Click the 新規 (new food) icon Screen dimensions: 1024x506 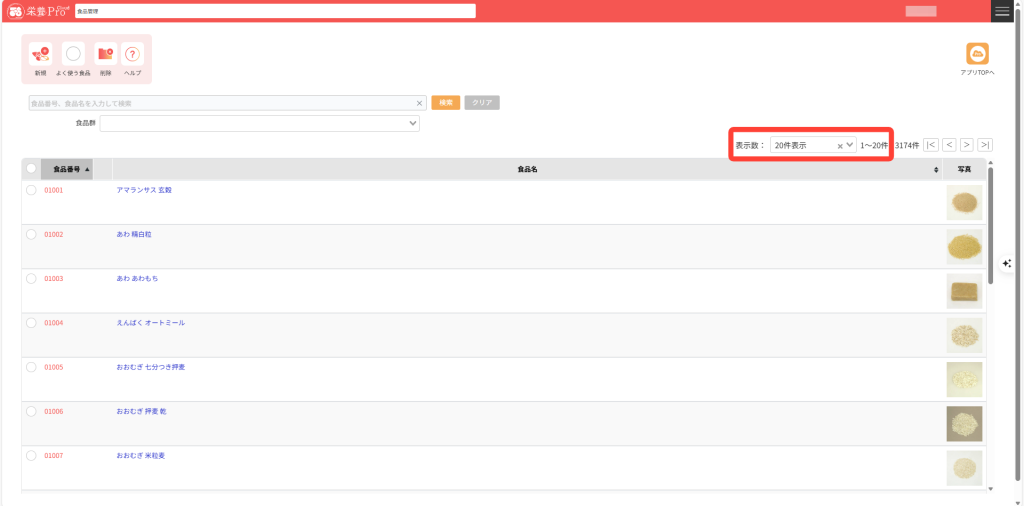pos(40,54)
